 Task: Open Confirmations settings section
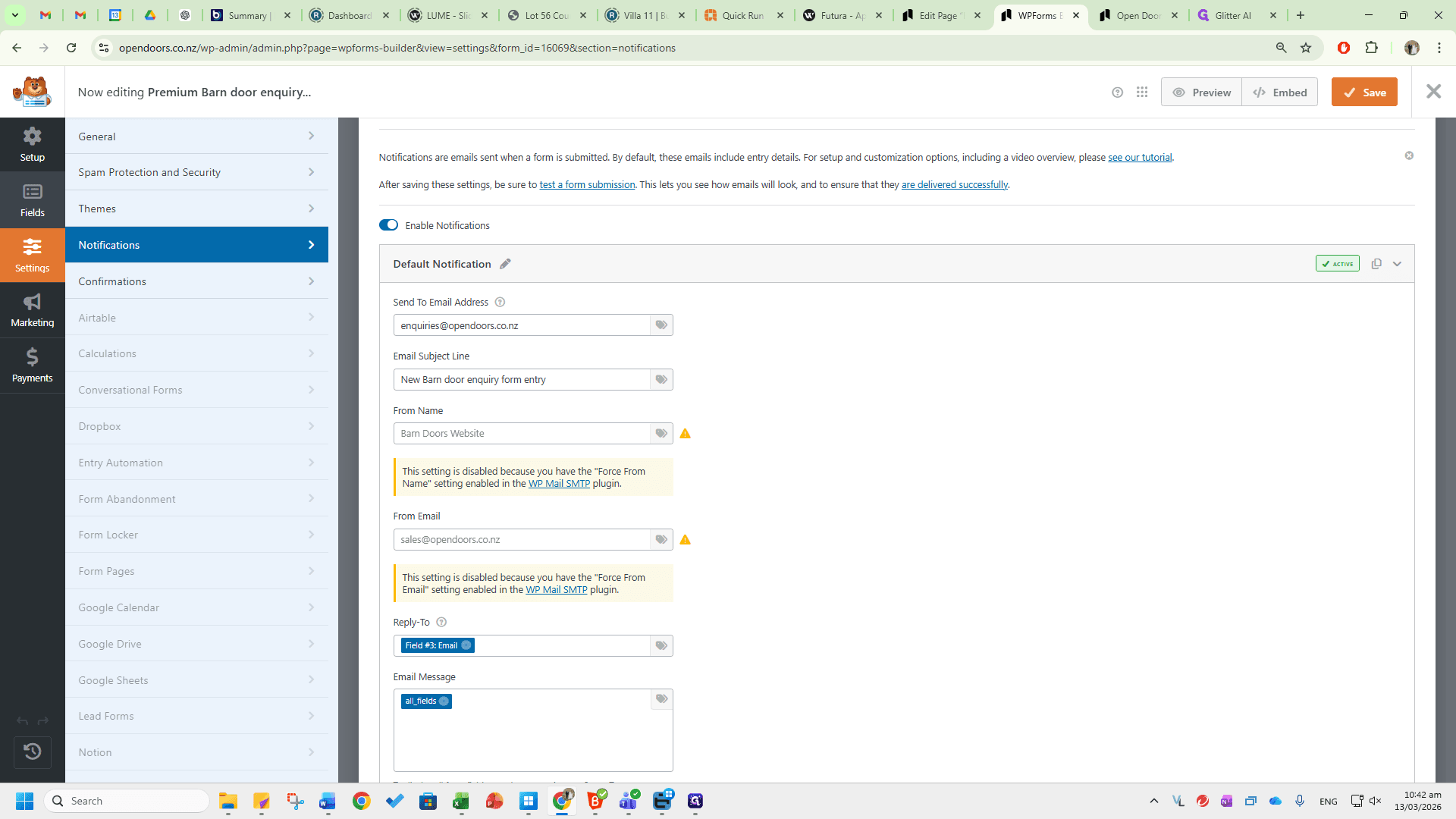click(196, 281)
